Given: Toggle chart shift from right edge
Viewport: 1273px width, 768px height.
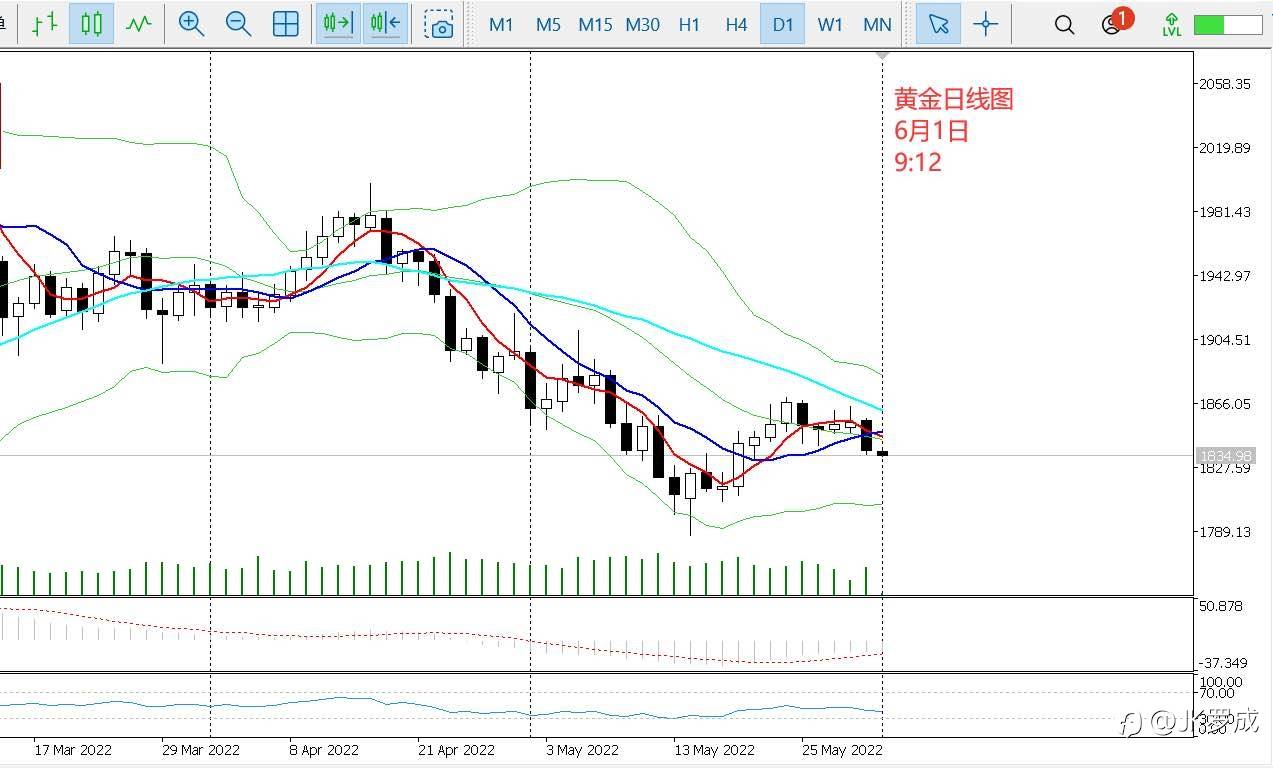Looking at the screenshot, I should click(x=385, y=24).
